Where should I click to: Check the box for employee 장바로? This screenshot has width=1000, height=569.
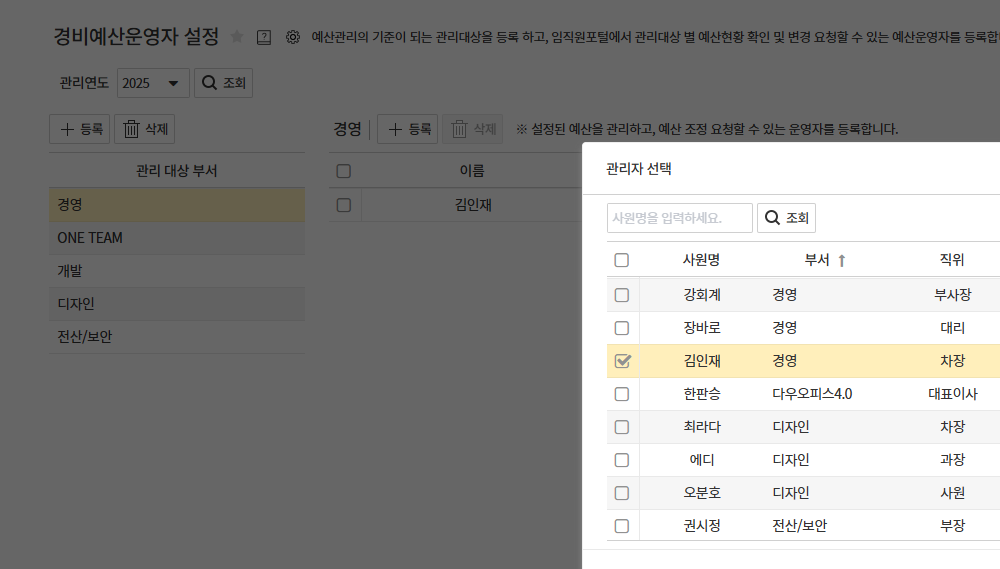coord(622,328)
